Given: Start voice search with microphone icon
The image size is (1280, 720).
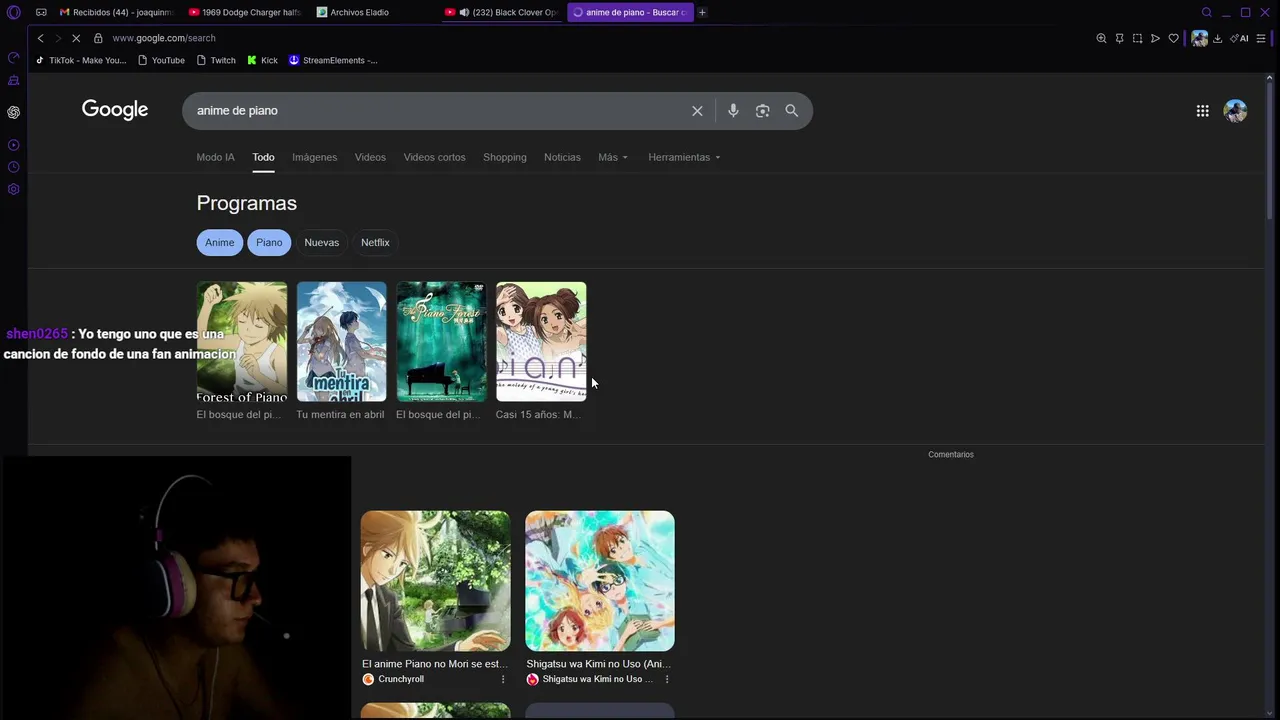Looking at the screenshot, I should click(x=733, y=111).
